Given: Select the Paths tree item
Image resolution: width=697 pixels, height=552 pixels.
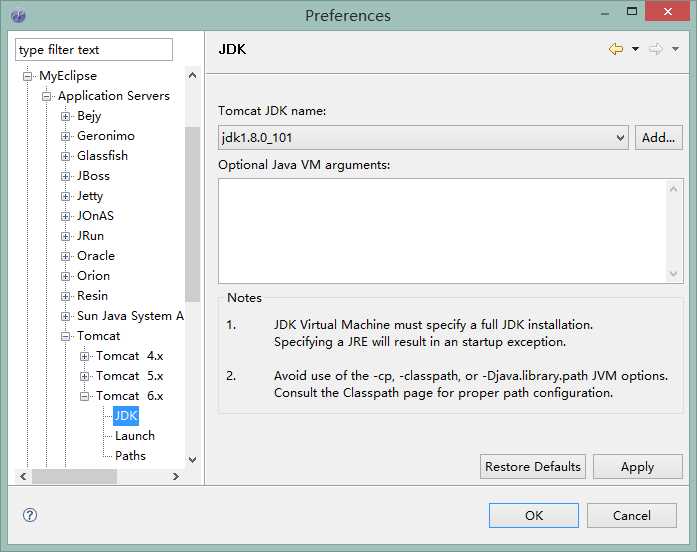Looking at the screenshot, I should 130,456.
